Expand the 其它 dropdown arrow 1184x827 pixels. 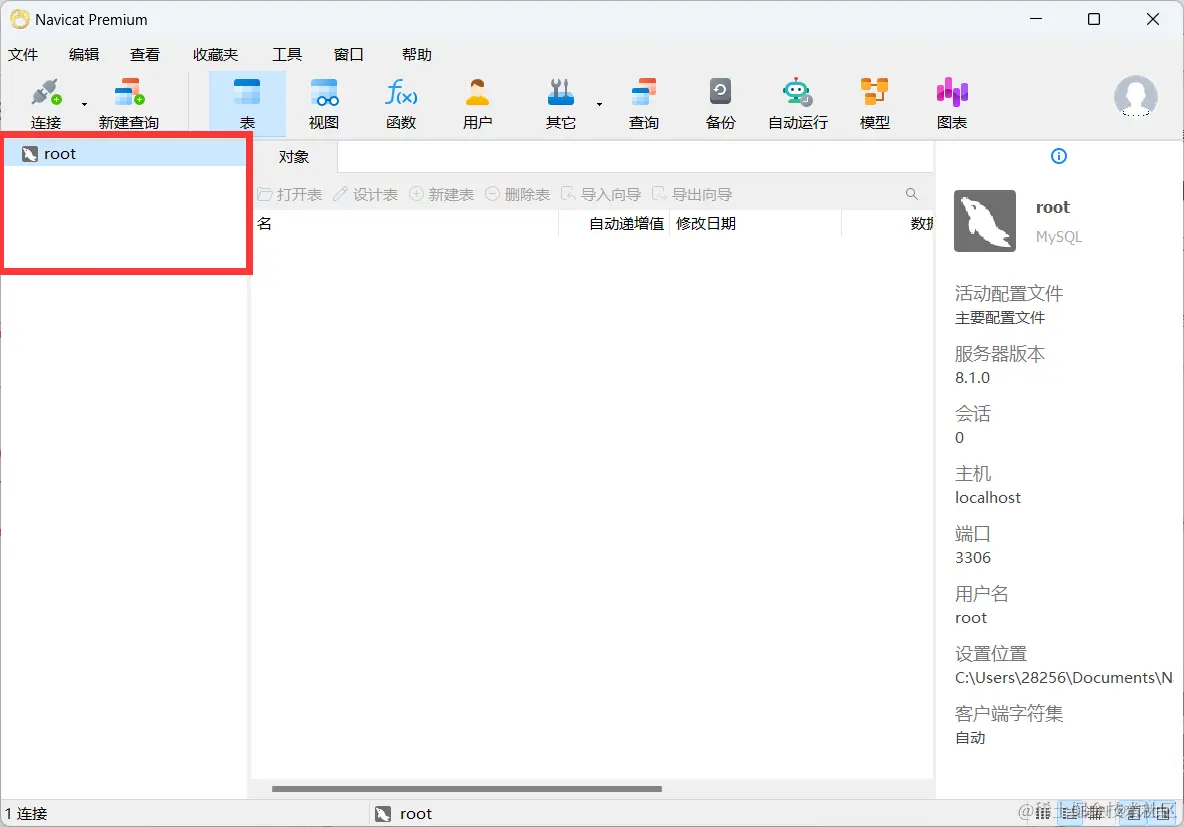[600, 104]
